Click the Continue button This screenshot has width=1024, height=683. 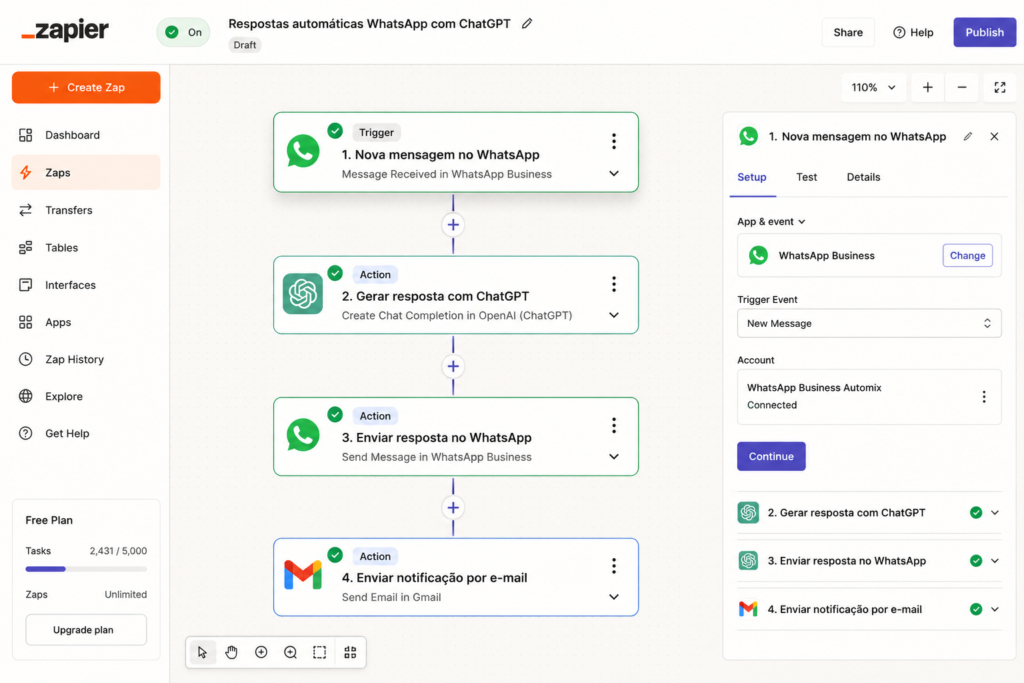coord(771,456)
